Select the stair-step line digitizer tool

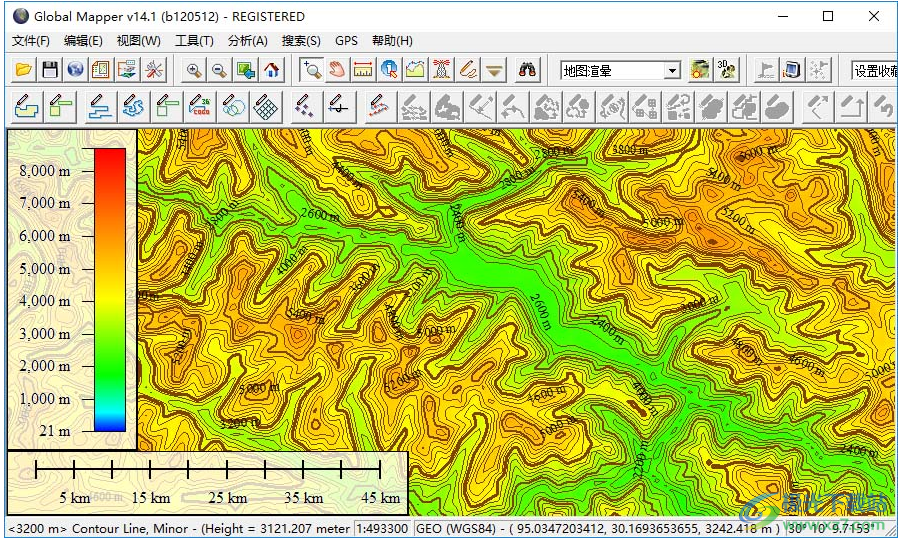100,106
